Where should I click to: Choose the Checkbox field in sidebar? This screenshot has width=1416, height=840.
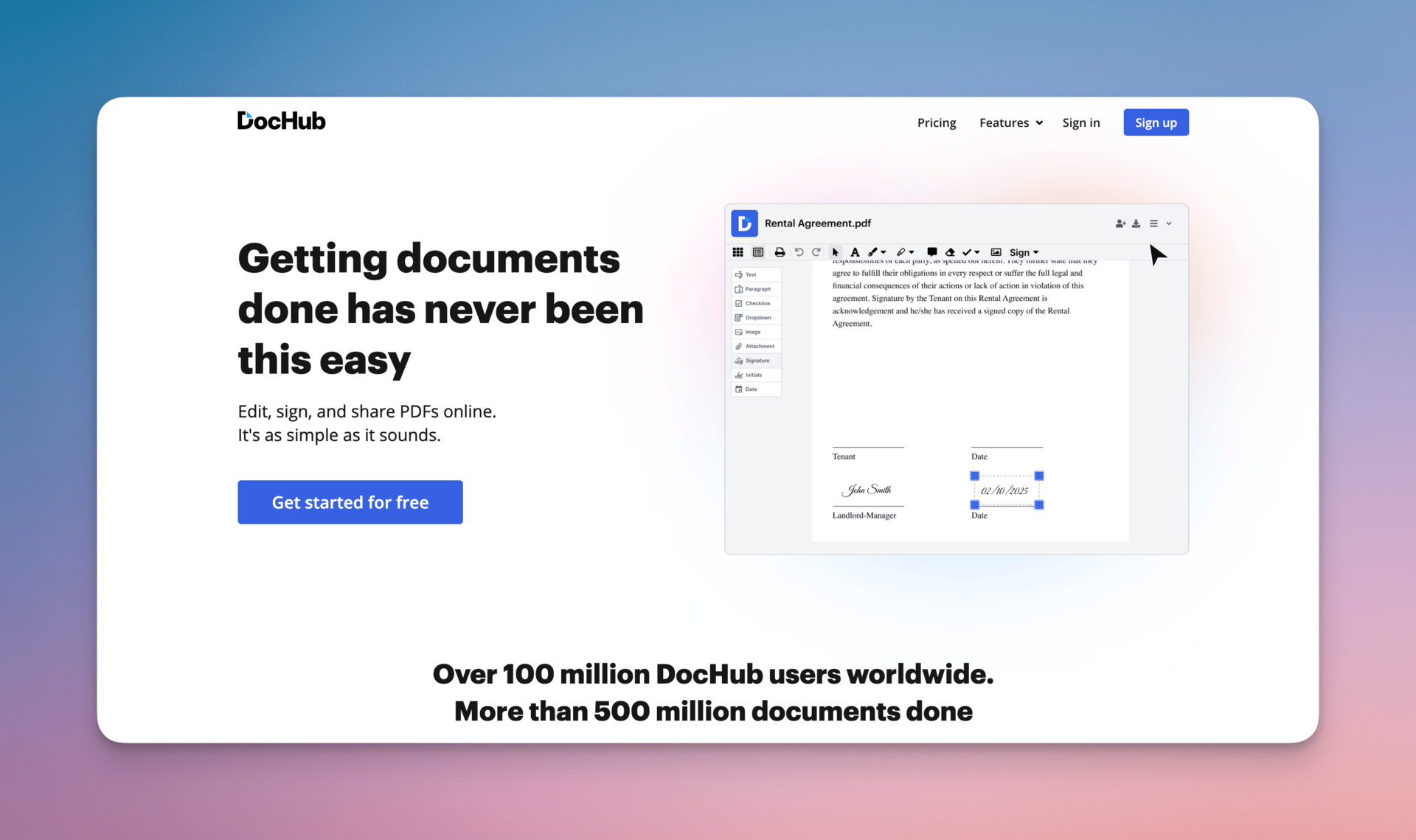(757, 303)
